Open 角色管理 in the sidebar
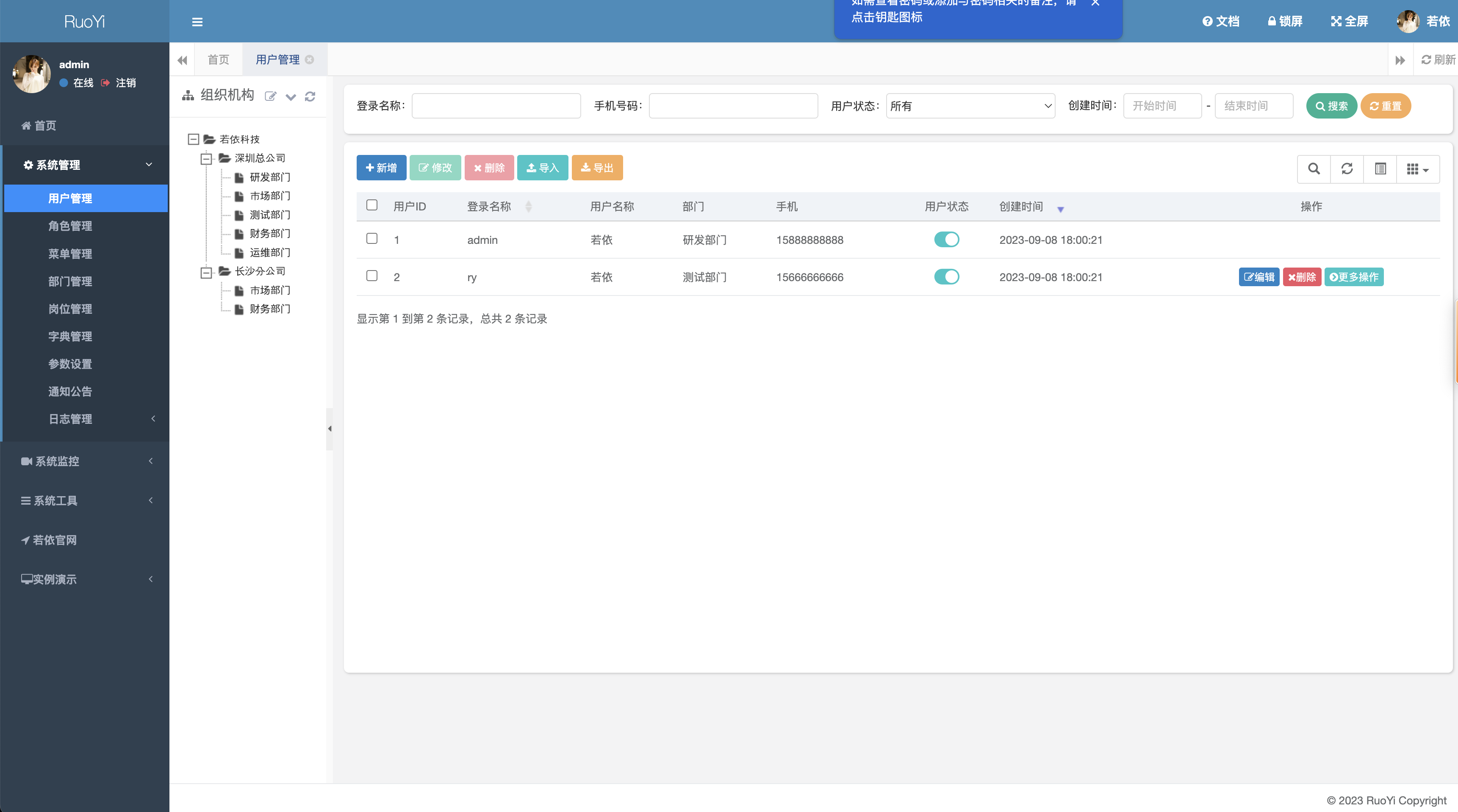 tap(70, 226)
